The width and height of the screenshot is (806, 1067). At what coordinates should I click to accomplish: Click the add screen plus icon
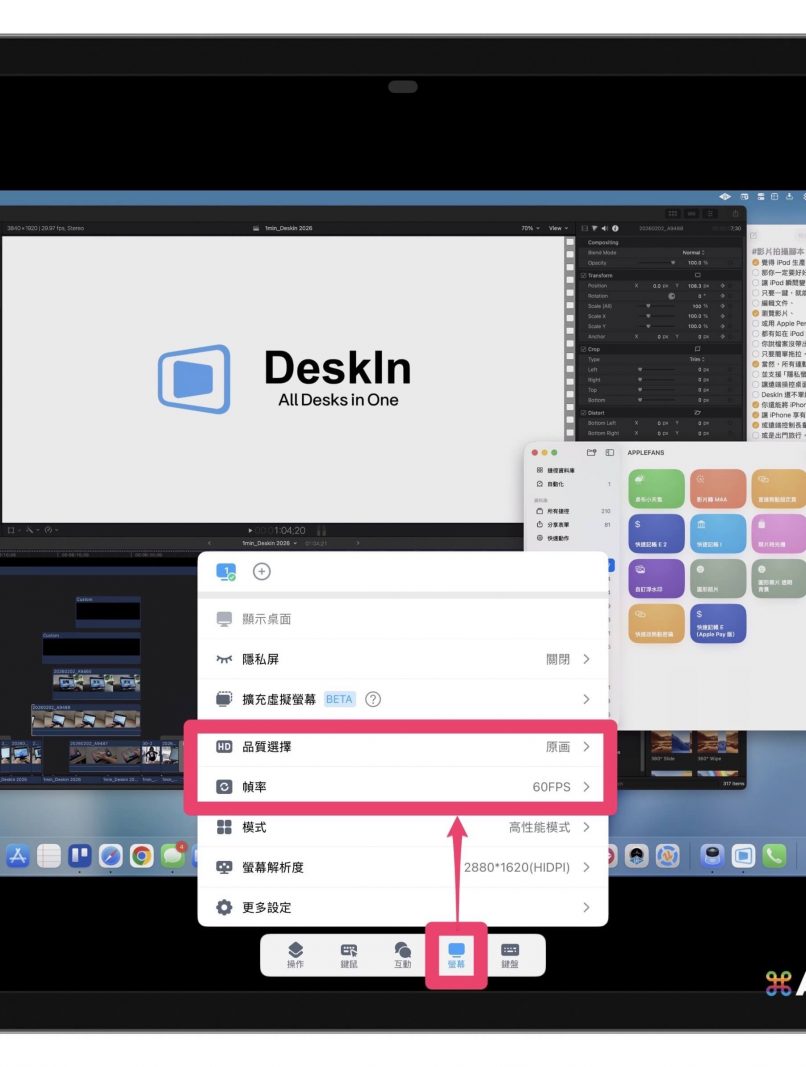point(262,571)
